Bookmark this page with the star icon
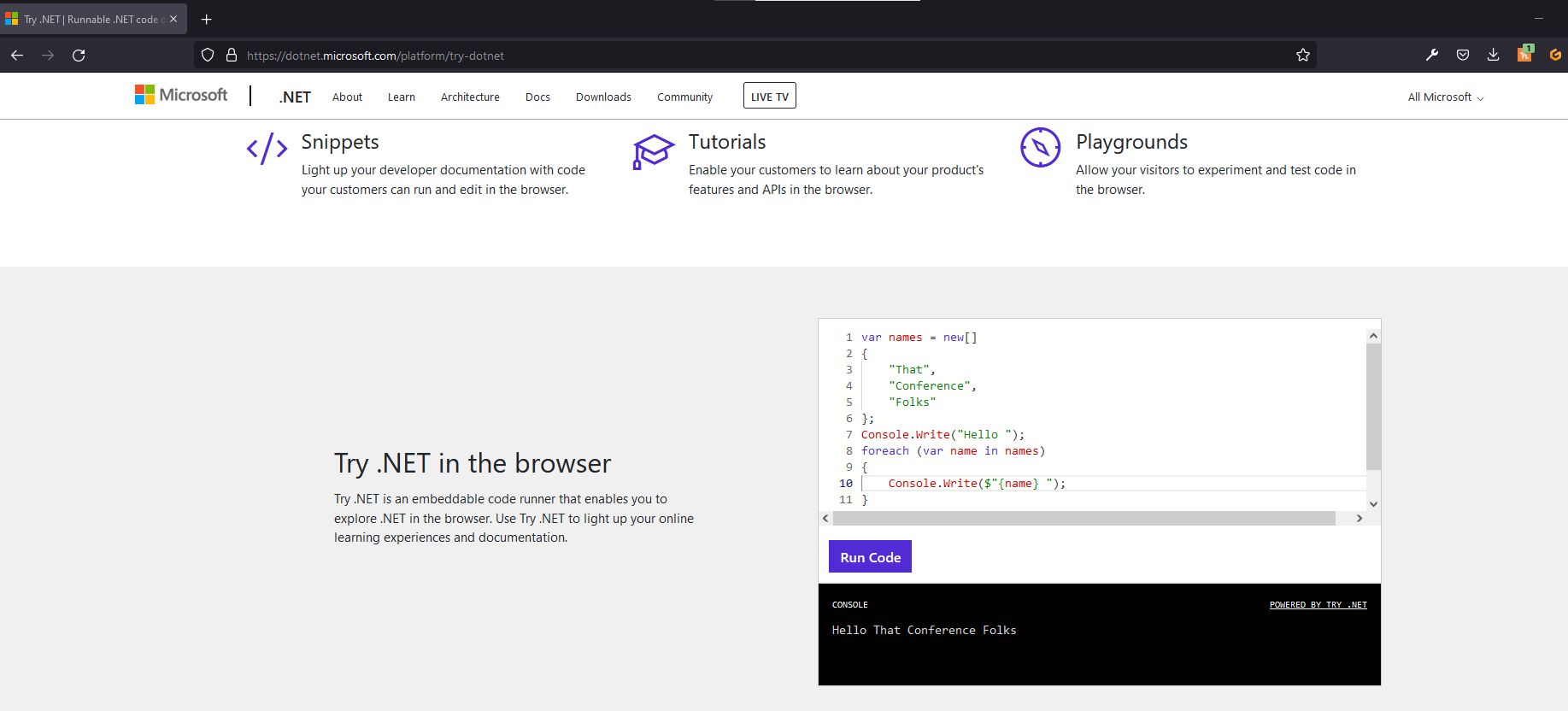The height and width of the screenshot is (711, 1568). [x=1302, y=56]
